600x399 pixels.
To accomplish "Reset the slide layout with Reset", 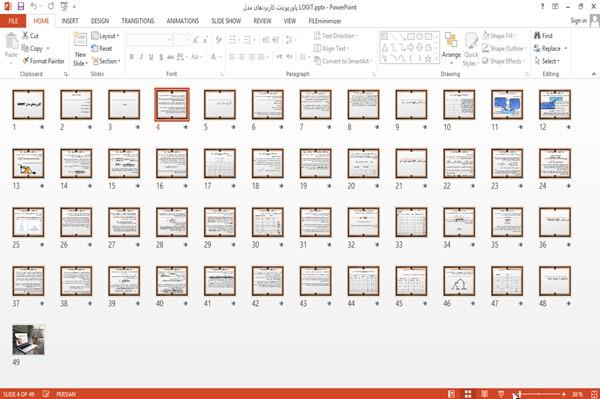I will pos(102,48).
